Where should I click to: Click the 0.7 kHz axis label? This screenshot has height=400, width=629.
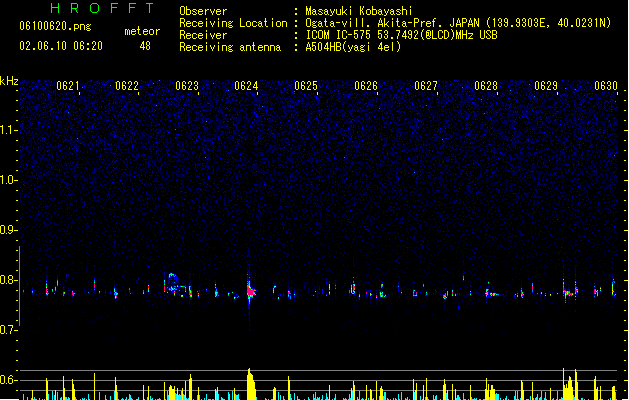(9, 330)
